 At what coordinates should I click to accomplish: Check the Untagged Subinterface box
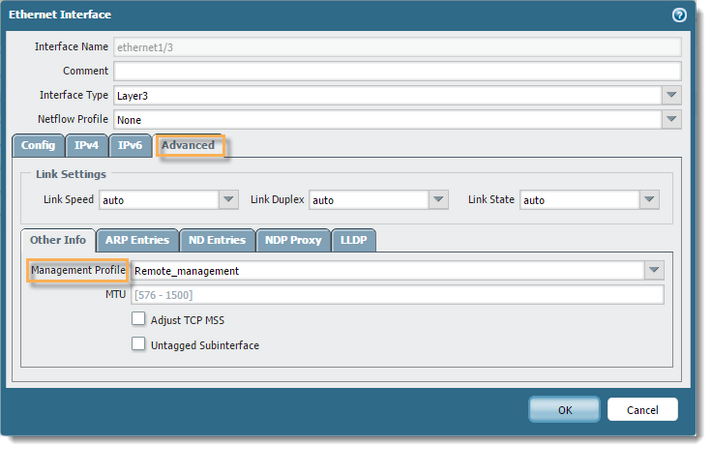tap(139, 344)
